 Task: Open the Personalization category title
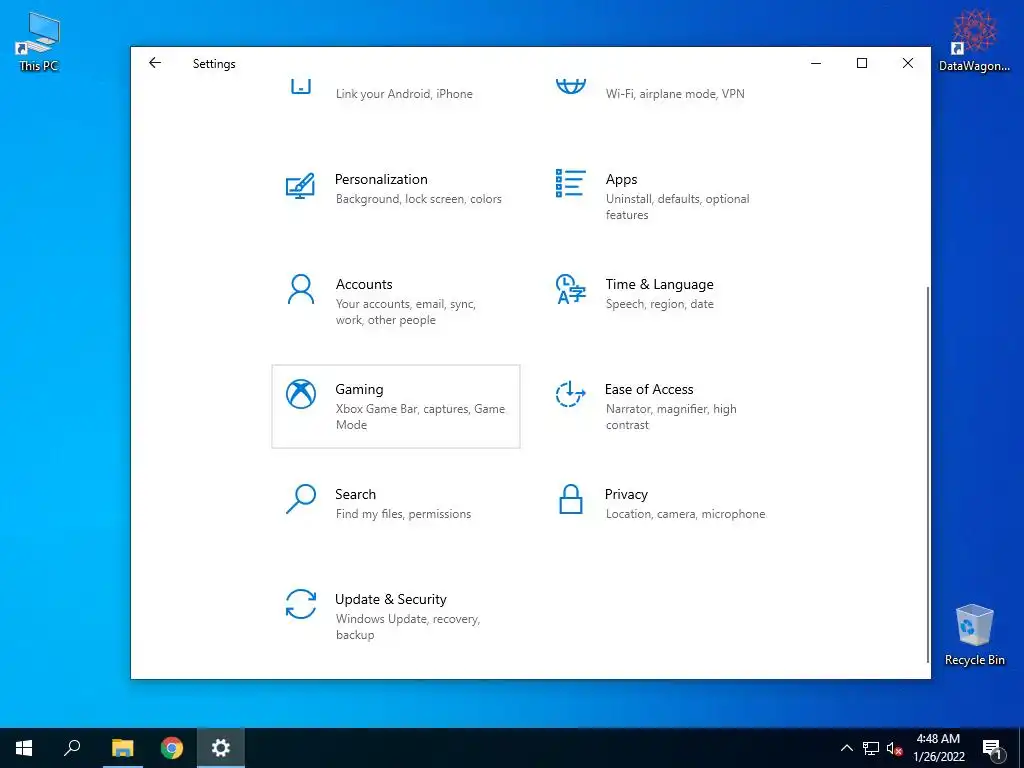click(x=381, y=179)
